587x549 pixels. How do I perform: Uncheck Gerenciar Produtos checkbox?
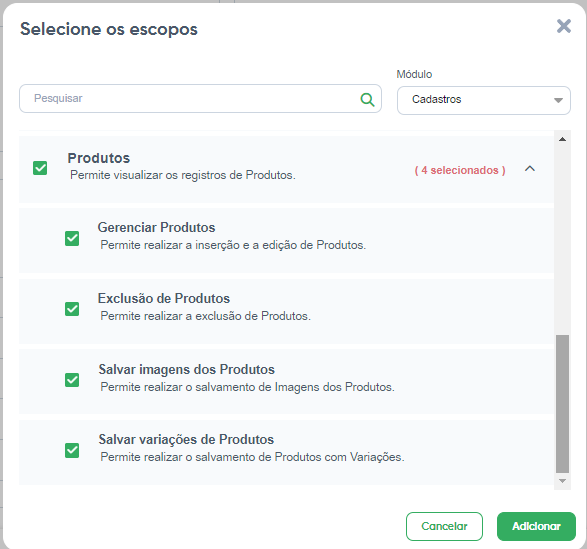[72, 238]
